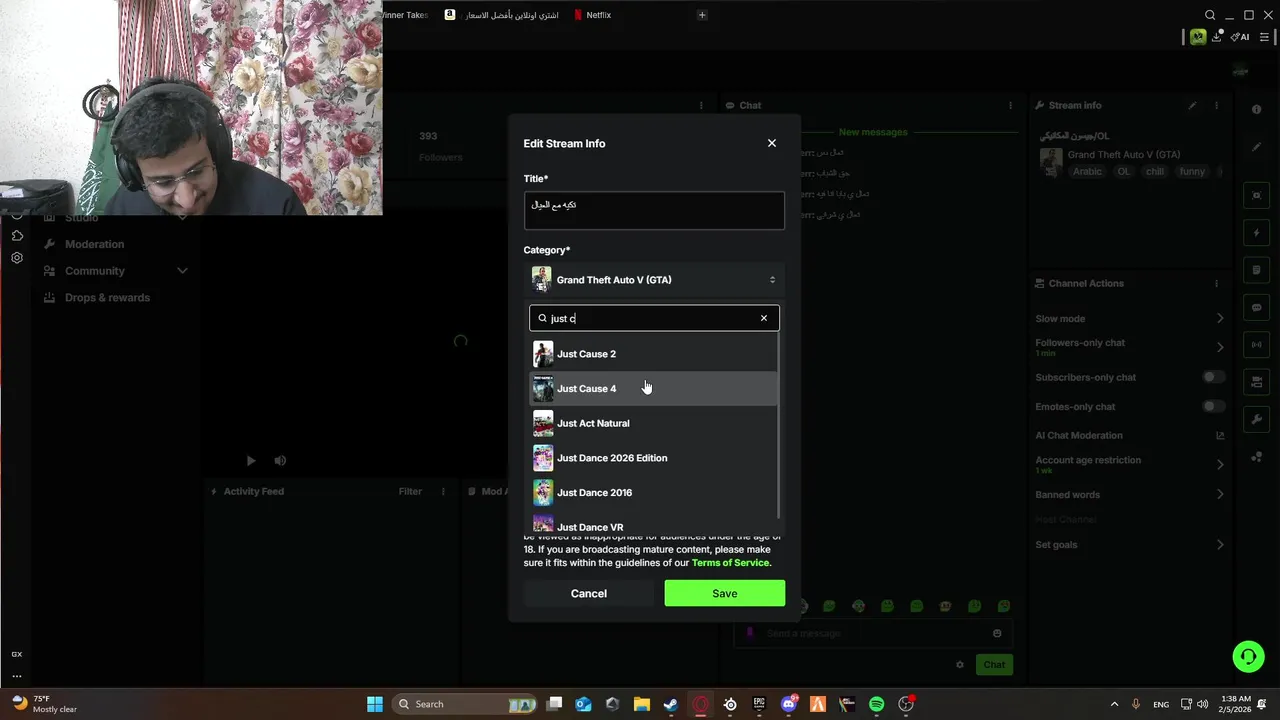Open sidebar settings gear icon
This screenshot has height=720, width=1280.
[17, 258]
